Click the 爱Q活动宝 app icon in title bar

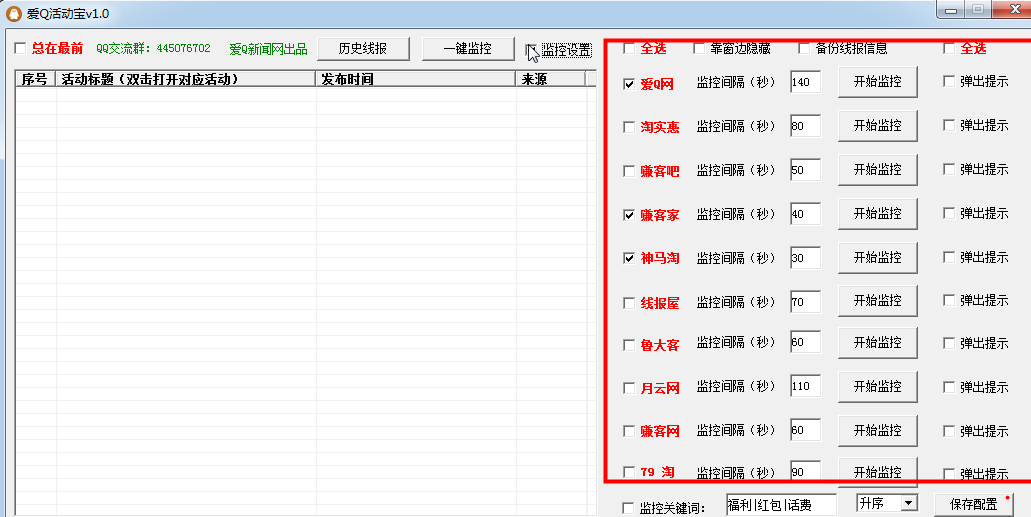pos(14,13)
